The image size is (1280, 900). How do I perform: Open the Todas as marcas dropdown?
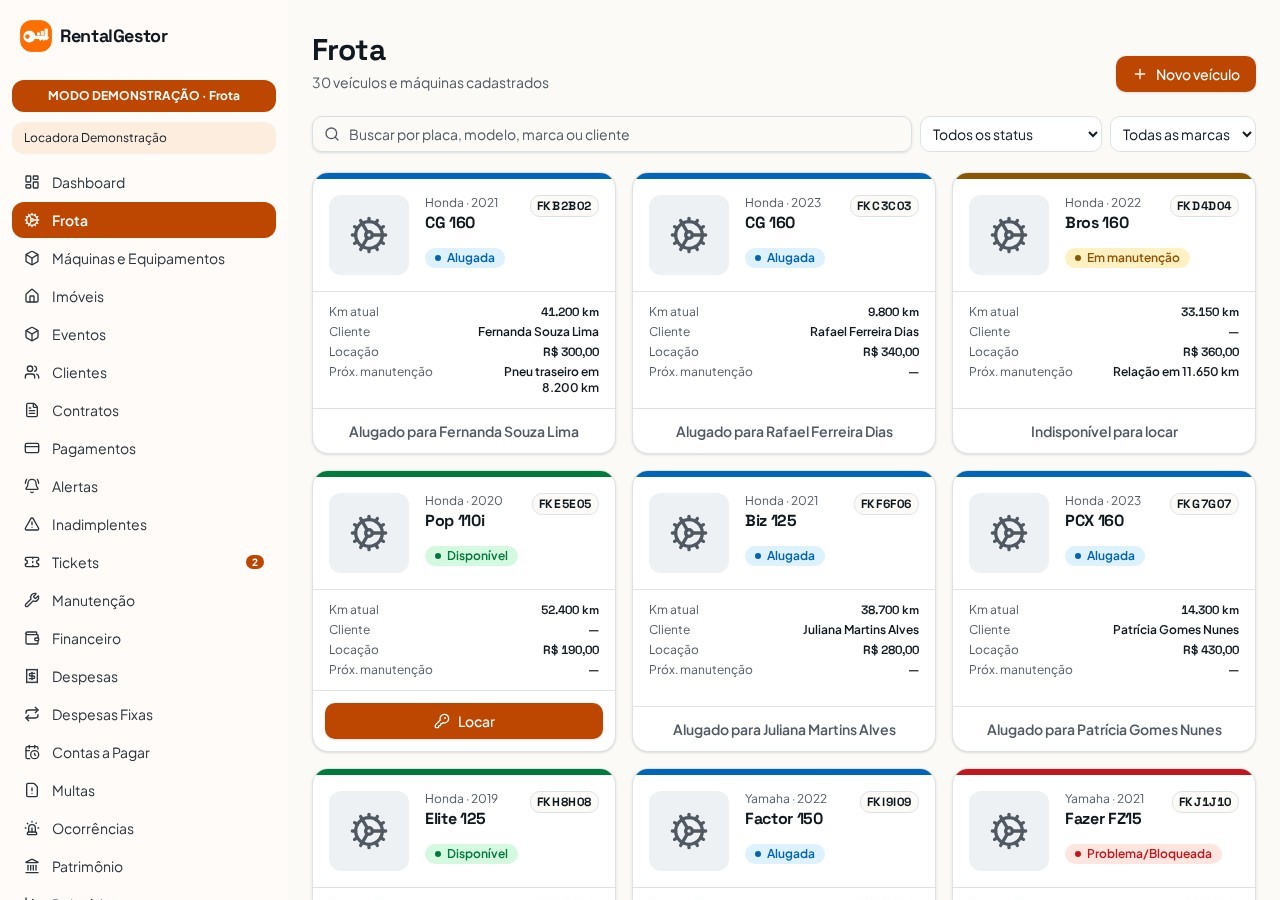click(x=1183, y=134)
